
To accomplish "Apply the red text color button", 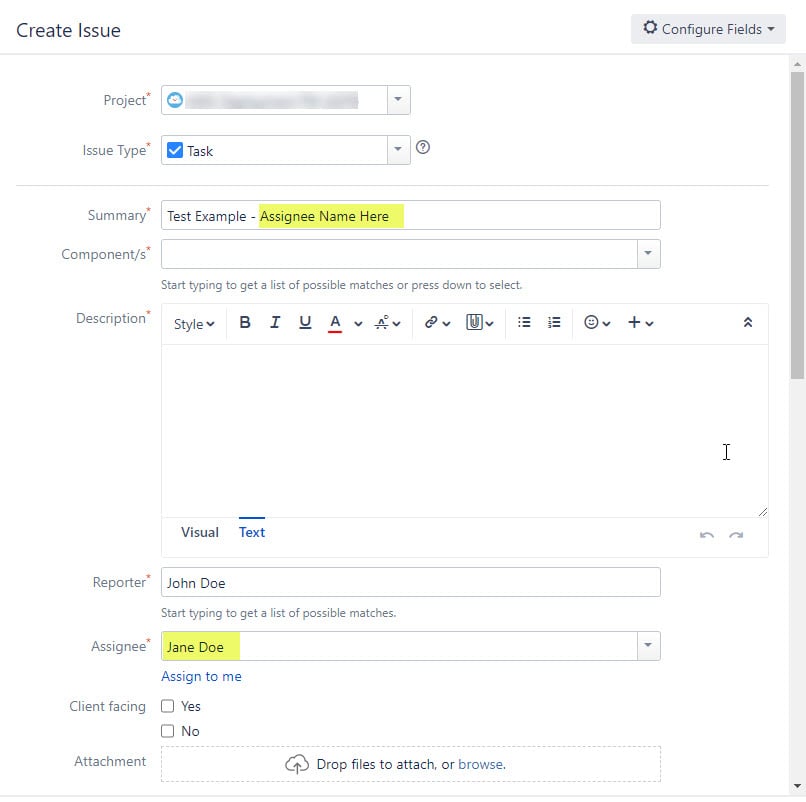I will pyautogui.click(x=335, y=324).
